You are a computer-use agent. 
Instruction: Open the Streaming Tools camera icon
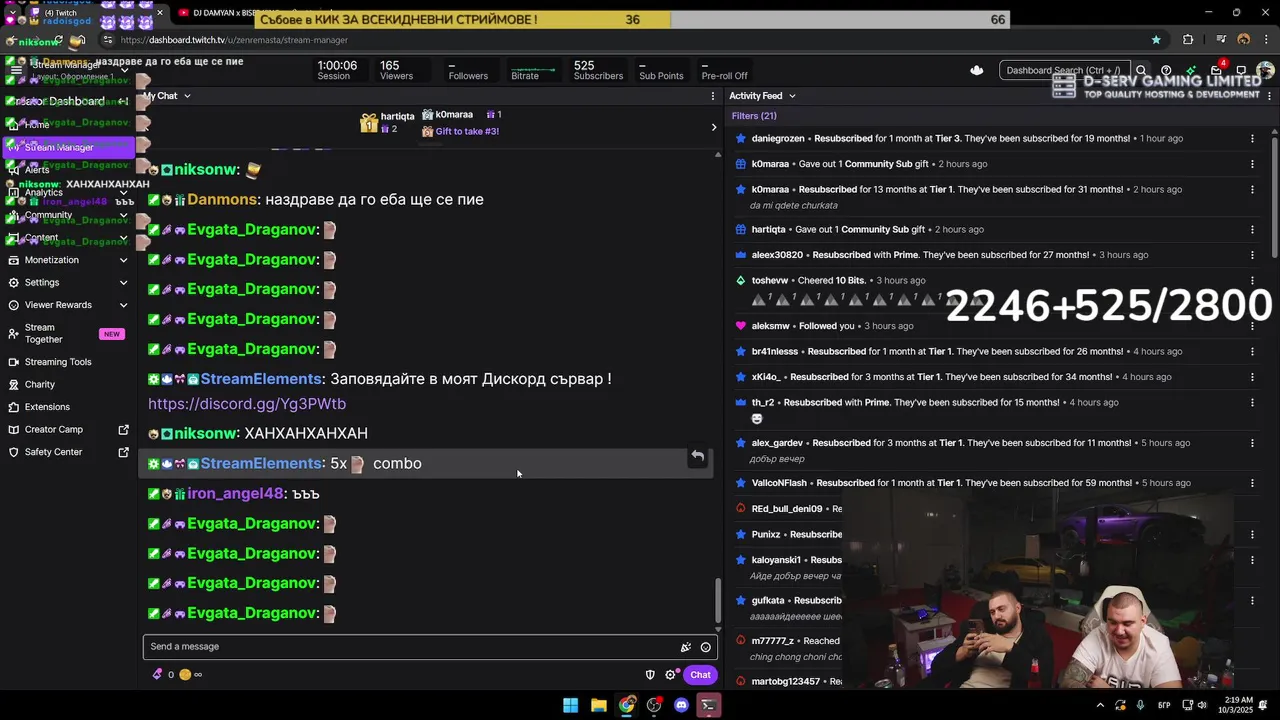pyautogui.click(x=13, y=362)
